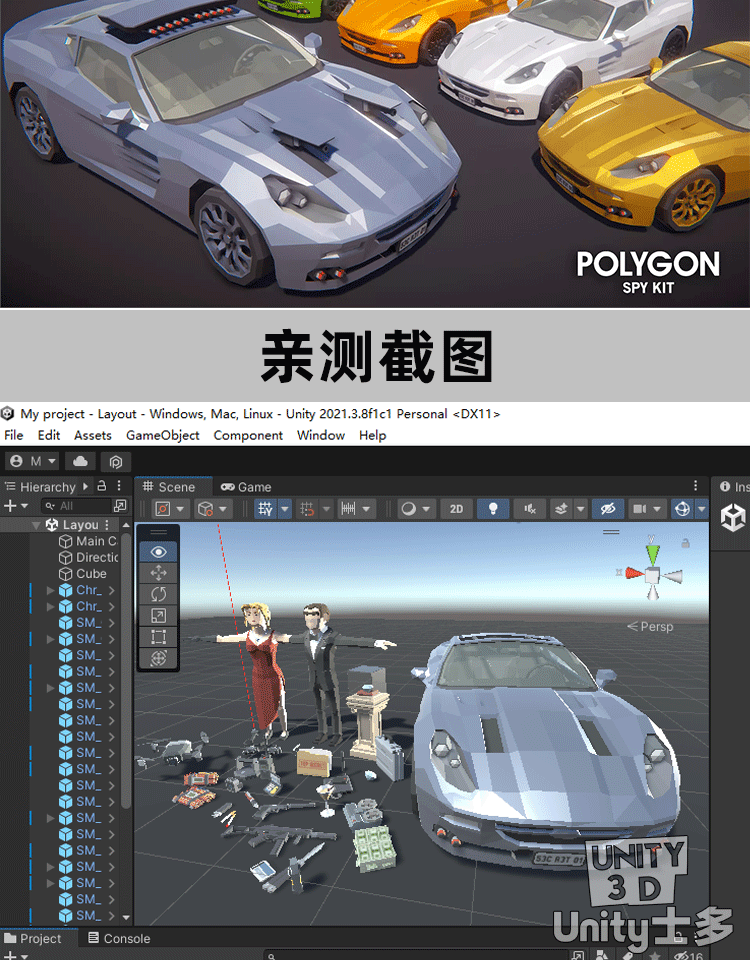Image resolution: width=750 pixels, height=960 pixels.
Task: Toggle the scene gizmo rotation lock
Action: click(x=686, y=543)
